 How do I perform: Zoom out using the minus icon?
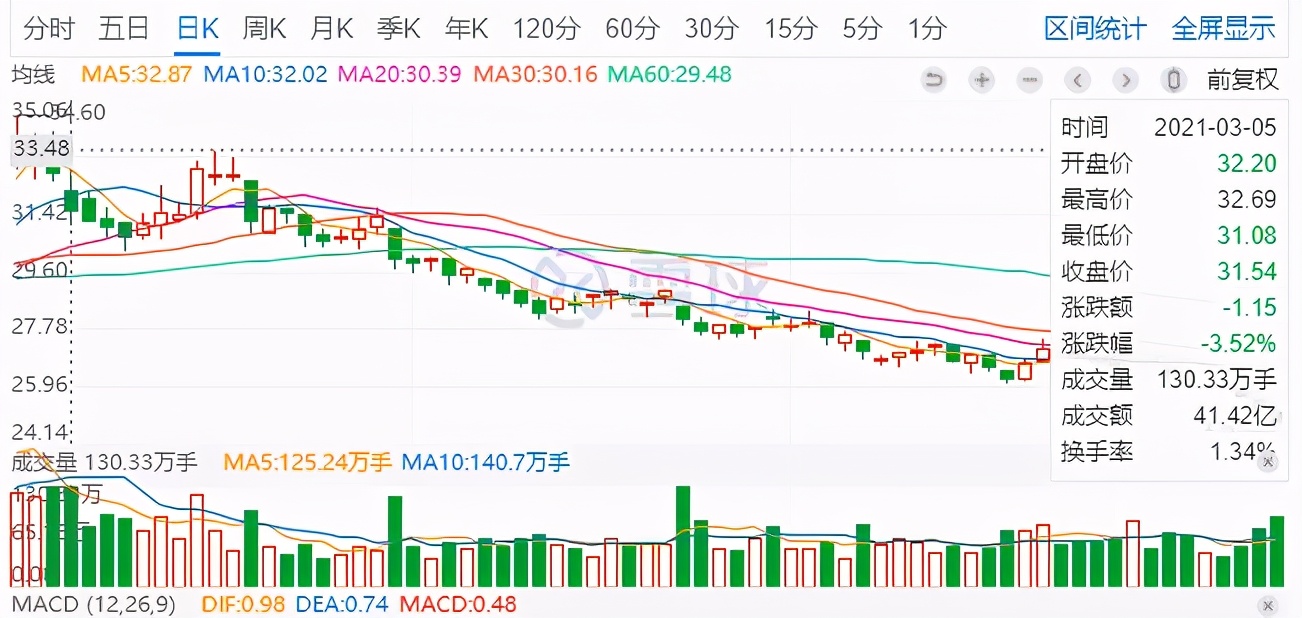click(x=1029, y=80)
